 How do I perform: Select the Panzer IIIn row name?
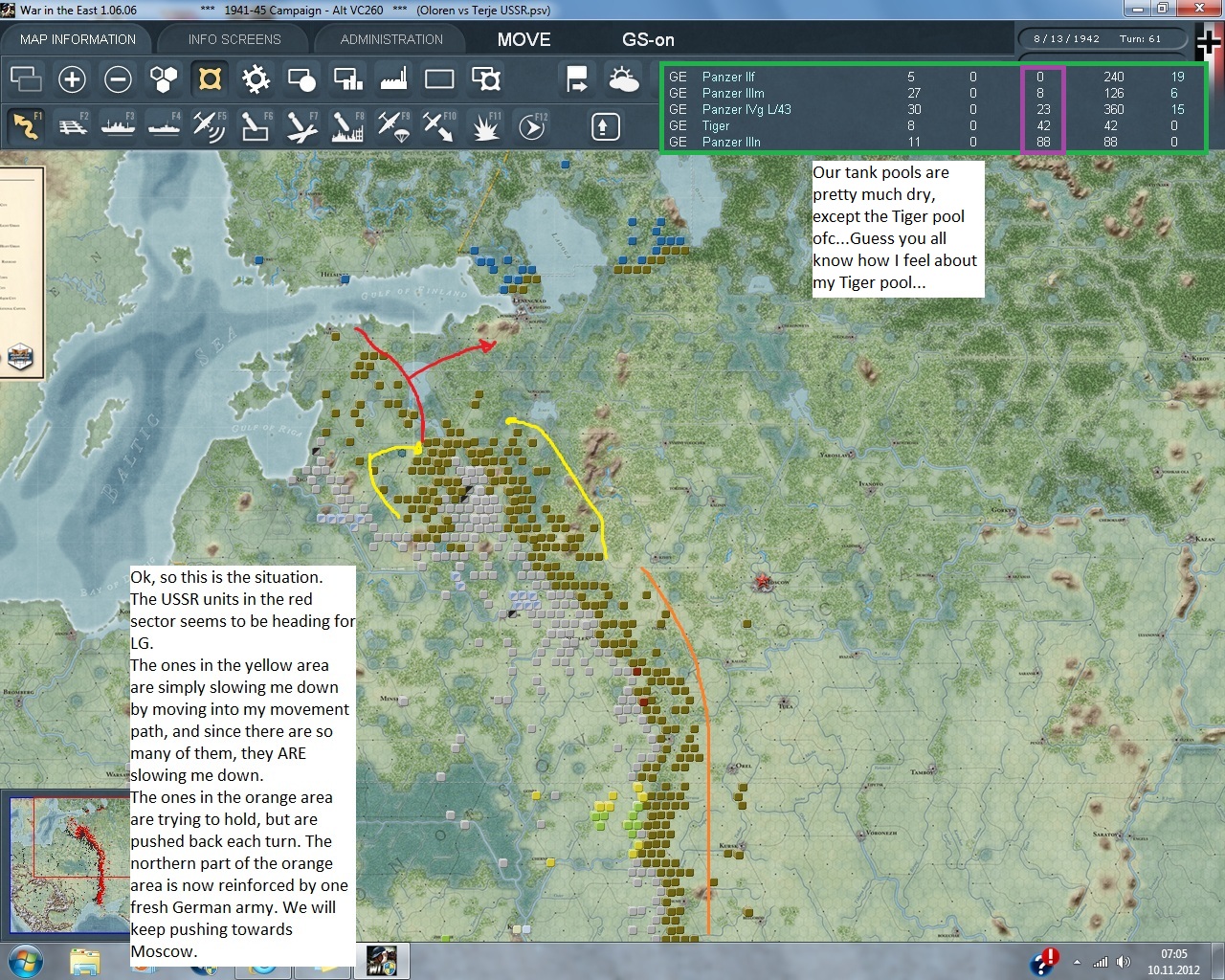pos(731,142)
